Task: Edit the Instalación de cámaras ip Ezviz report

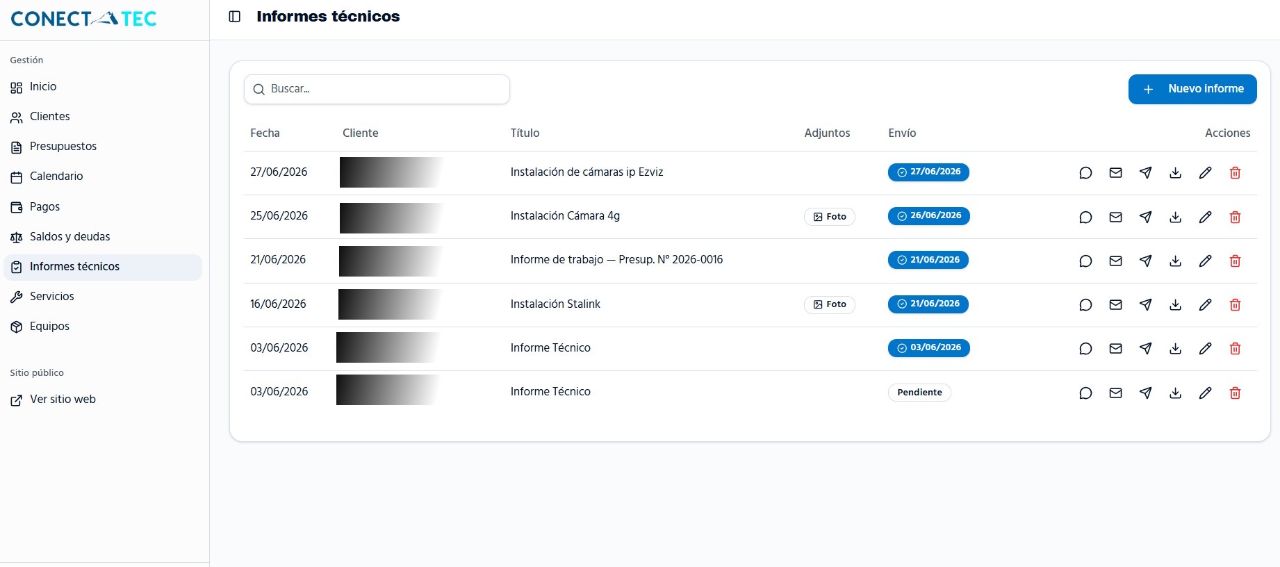Action: tap(1205, 173)
